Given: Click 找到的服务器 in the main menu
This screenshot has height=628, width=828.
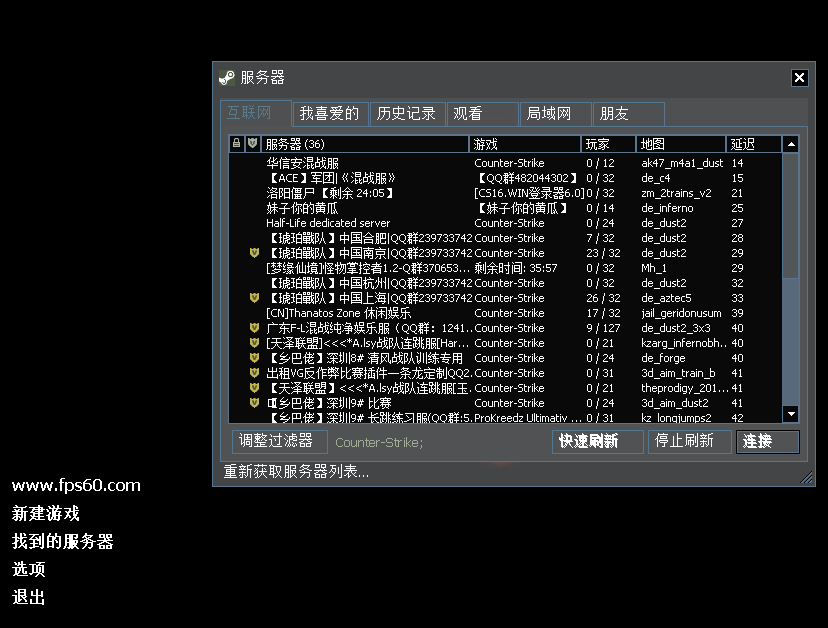Looking at the screenshot, I should pos(63,541).
